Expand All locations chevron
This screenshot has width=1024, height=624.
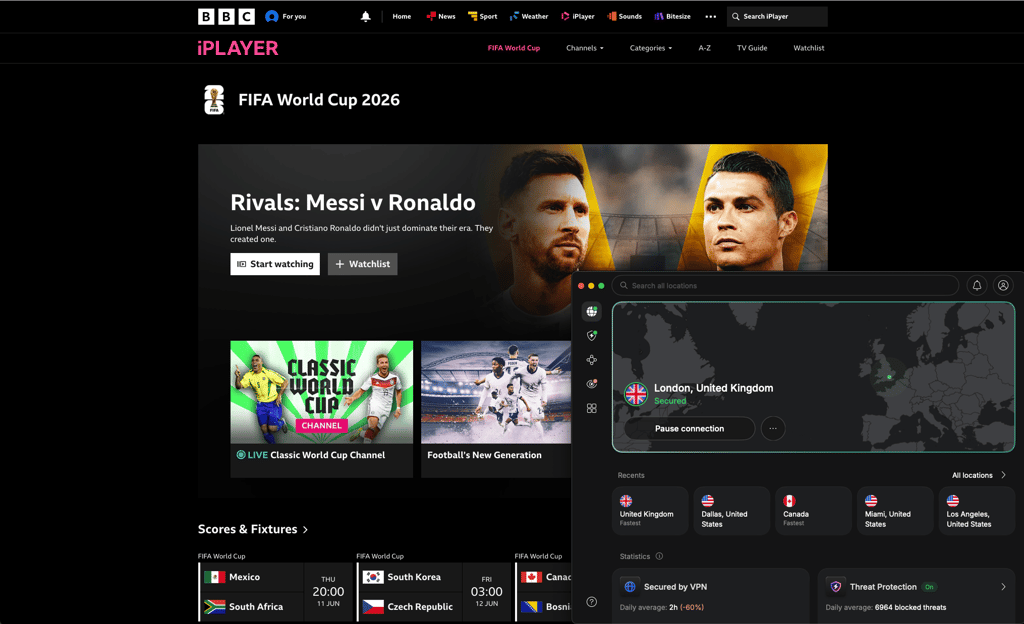click(x=1004, y=475)
